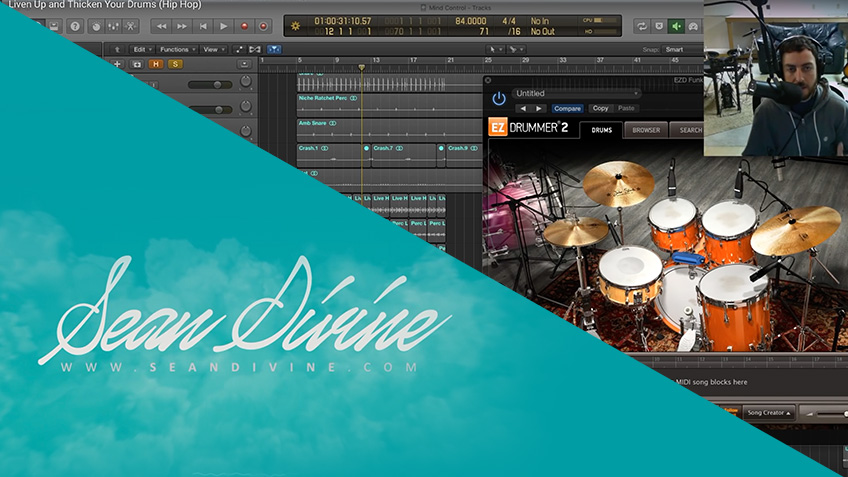Go to next plugin preset arrow
This screenshot has width=848, height=477.
tap(539, 109)
